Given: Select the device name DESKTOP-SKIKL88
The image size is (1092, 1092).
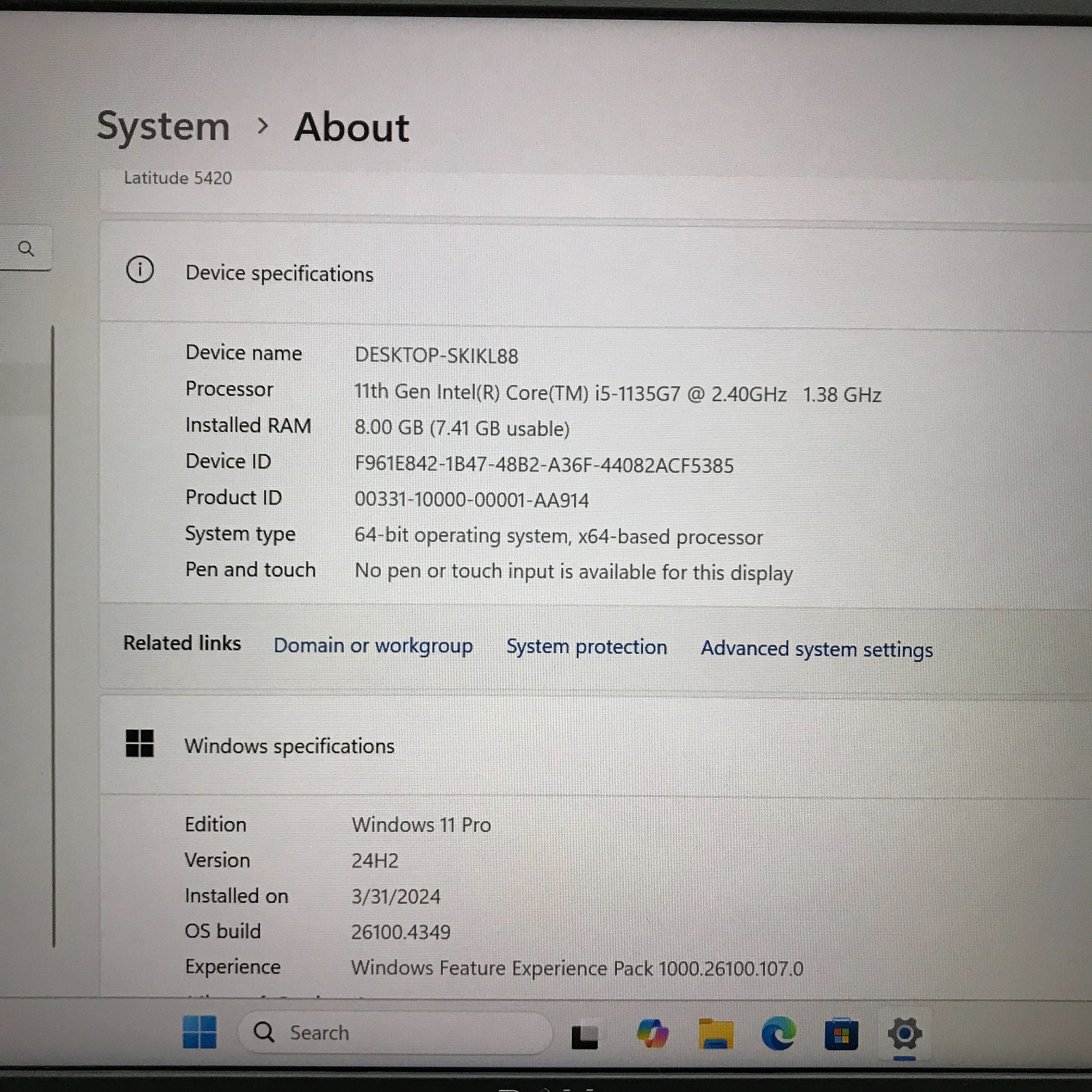Looking at the screenshot, I should (436, 356).
